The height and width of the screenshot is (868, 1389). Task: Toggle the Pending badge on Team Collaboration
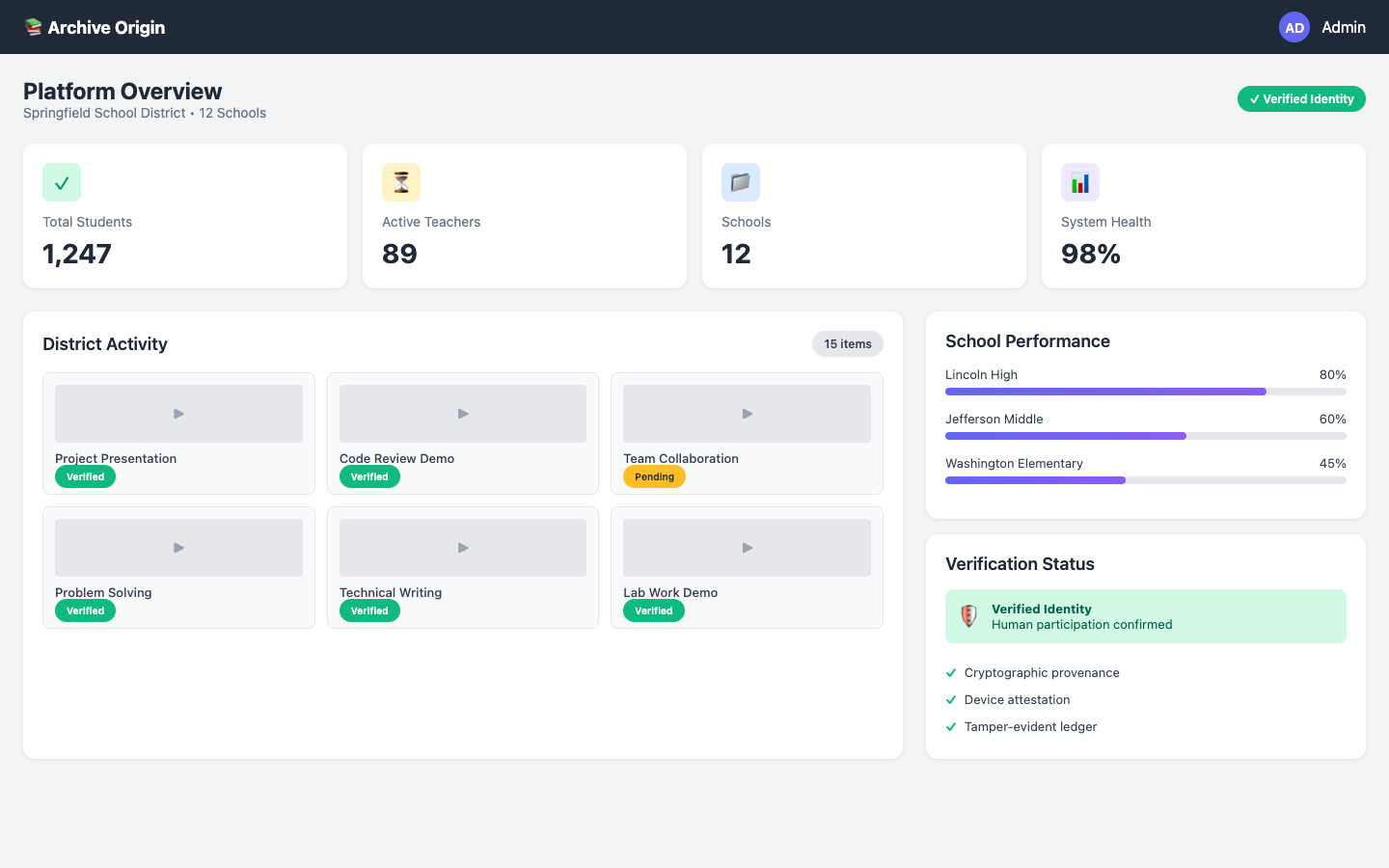click(x=654, y=475)
